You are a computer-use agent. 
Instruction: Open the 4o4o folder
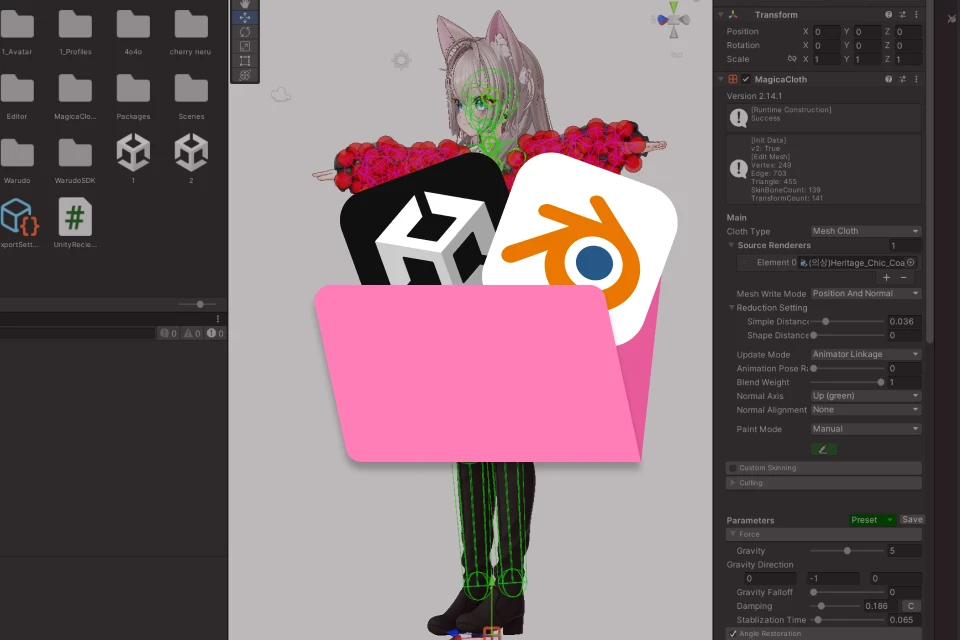coord(133,32)
